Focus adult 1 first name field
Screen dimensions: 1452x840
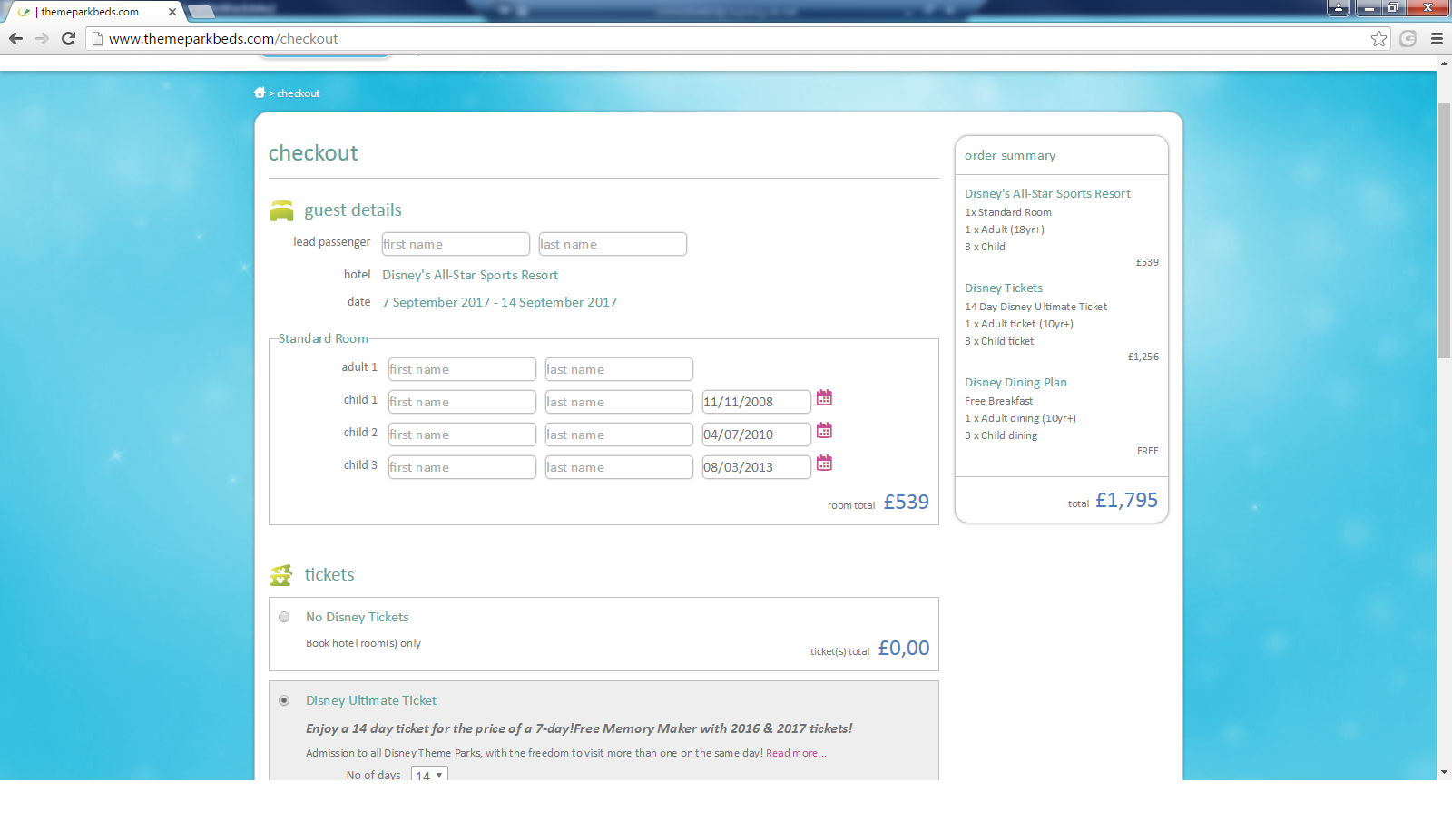point(462,369)
